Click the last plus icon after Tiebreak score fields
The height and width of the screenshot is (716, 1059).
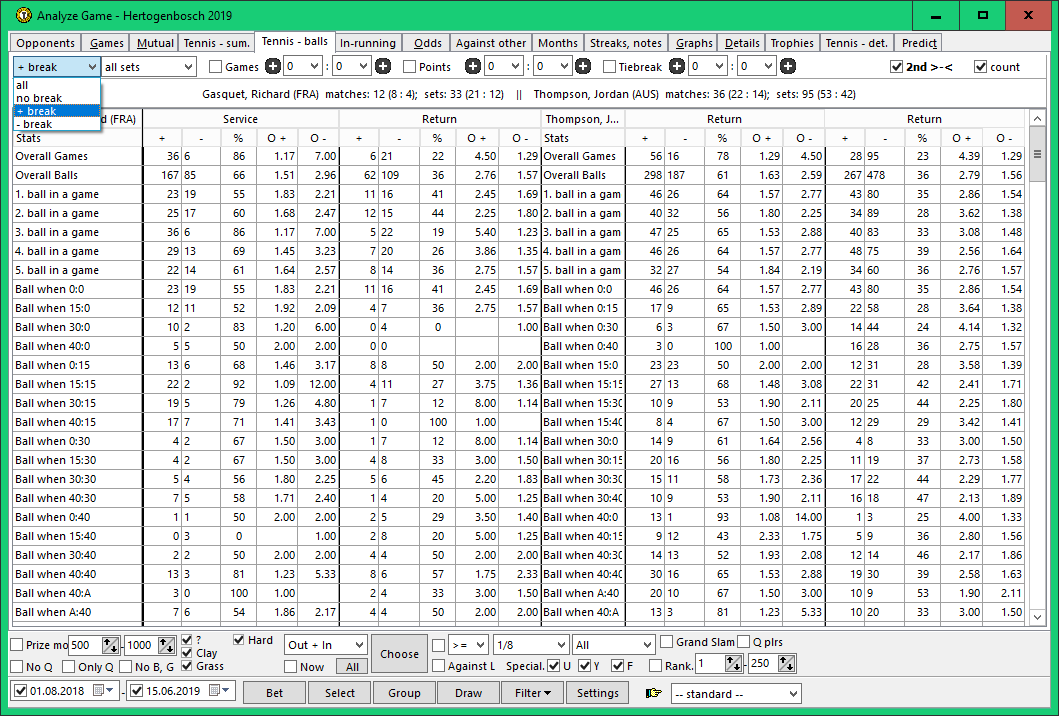click(x=788, y=67)
